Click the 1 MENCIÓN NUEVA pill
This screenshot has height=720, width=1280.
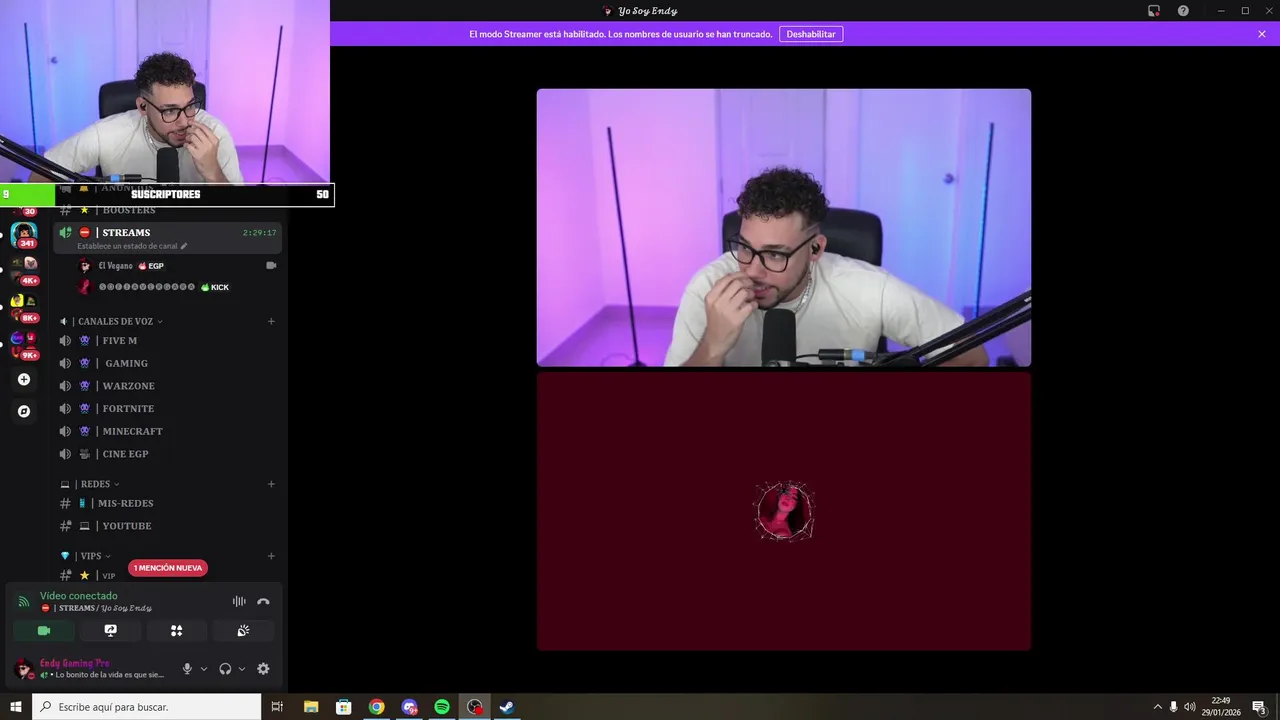point(168,568)
